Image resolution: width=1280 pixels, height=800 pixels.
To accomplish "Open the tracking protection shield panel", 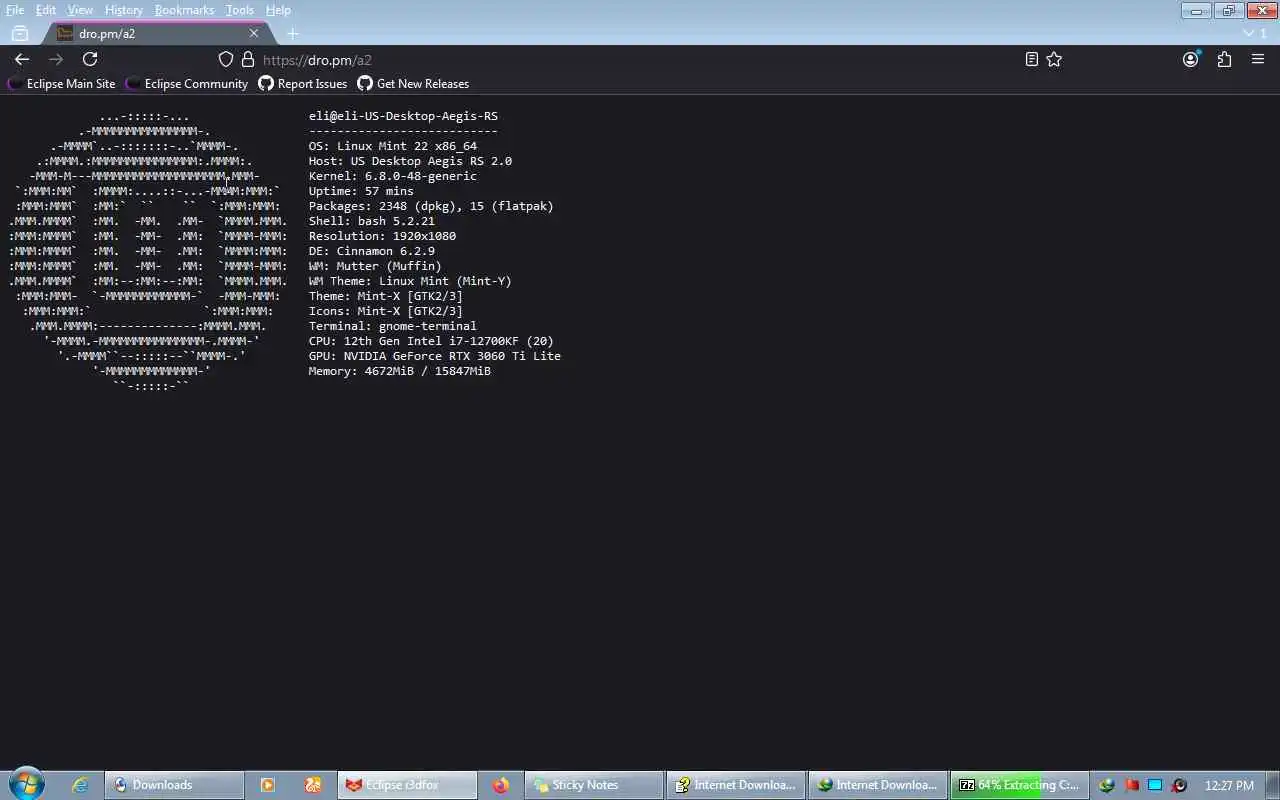I will [x=226, y=59].
